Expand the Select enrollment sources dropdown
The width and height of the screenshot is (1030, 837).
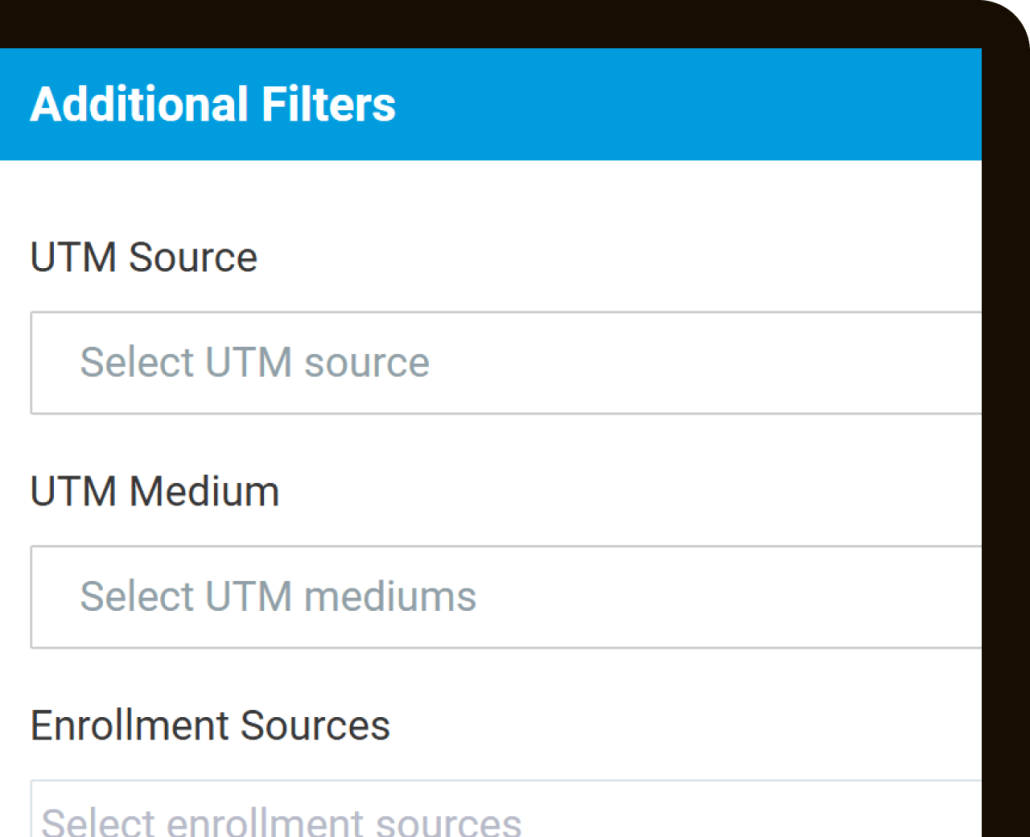tap(400, 810)
